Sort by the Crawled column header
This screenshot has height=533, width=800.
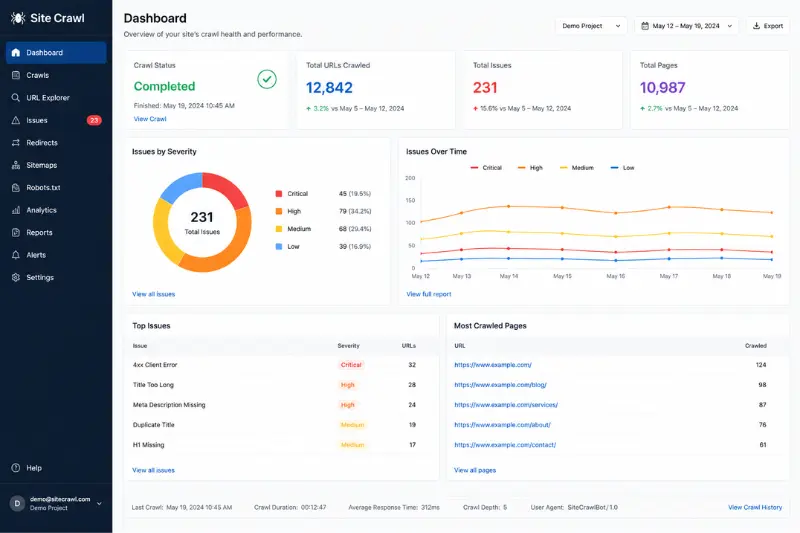tap(756, 346)
